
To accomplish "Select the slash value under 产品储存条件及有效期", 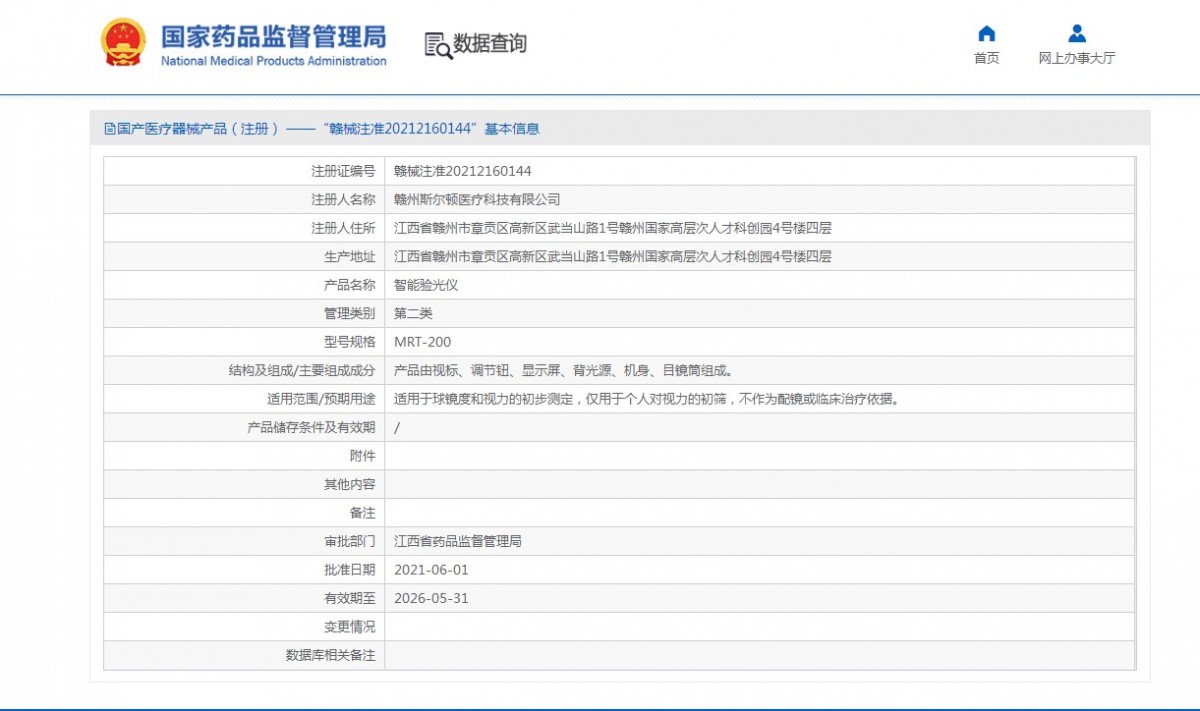I will (x=397, y=428).
